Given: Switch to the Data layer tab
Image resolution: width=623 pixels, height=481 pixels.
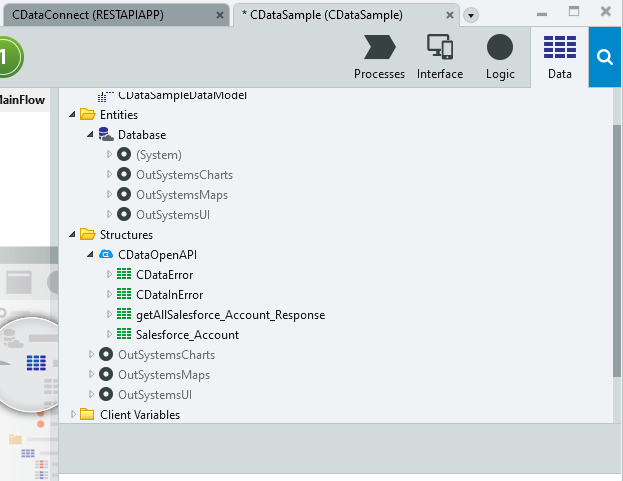Looking at the screenshot, I should coord(560,57).
